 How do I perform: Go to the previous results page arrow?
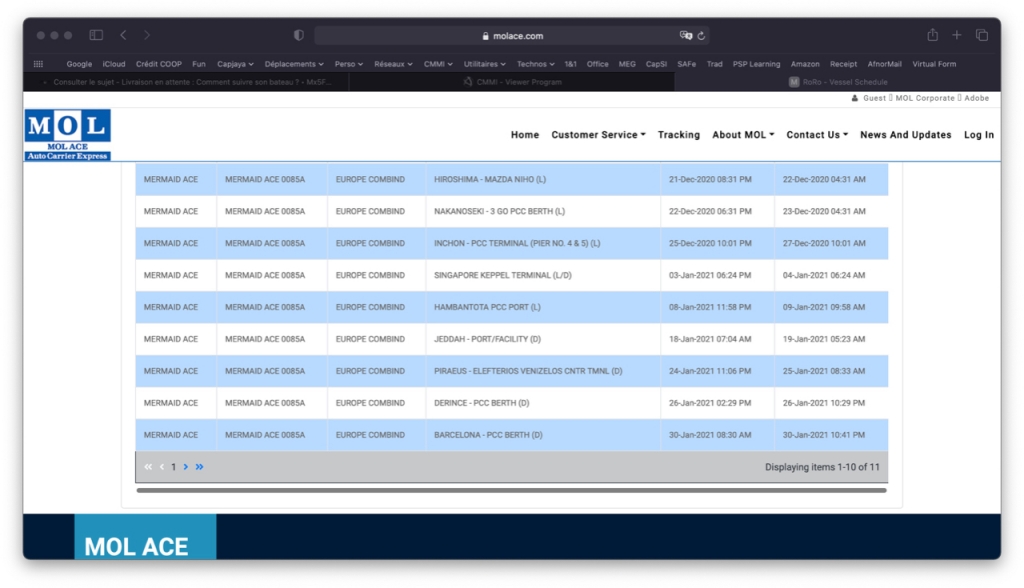click(161, 467)
